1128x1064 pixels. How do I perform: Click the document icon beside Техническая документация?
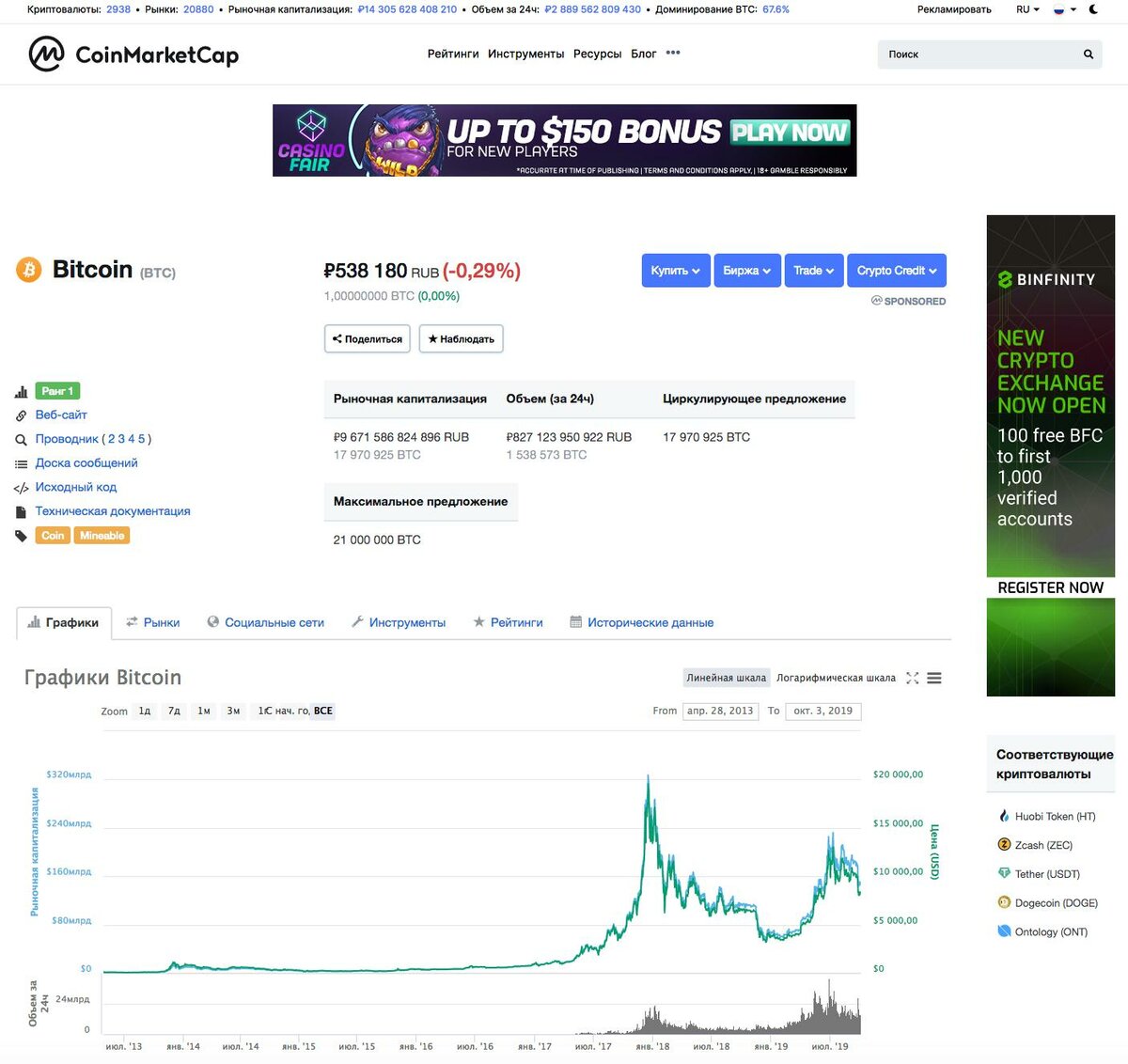pos(21,512)
